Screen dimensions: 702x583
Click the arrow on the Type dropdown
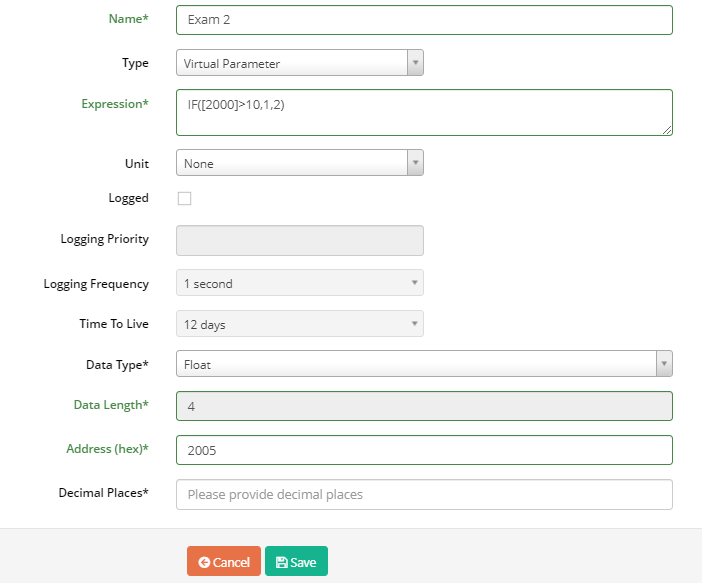[x=415, y=63]
